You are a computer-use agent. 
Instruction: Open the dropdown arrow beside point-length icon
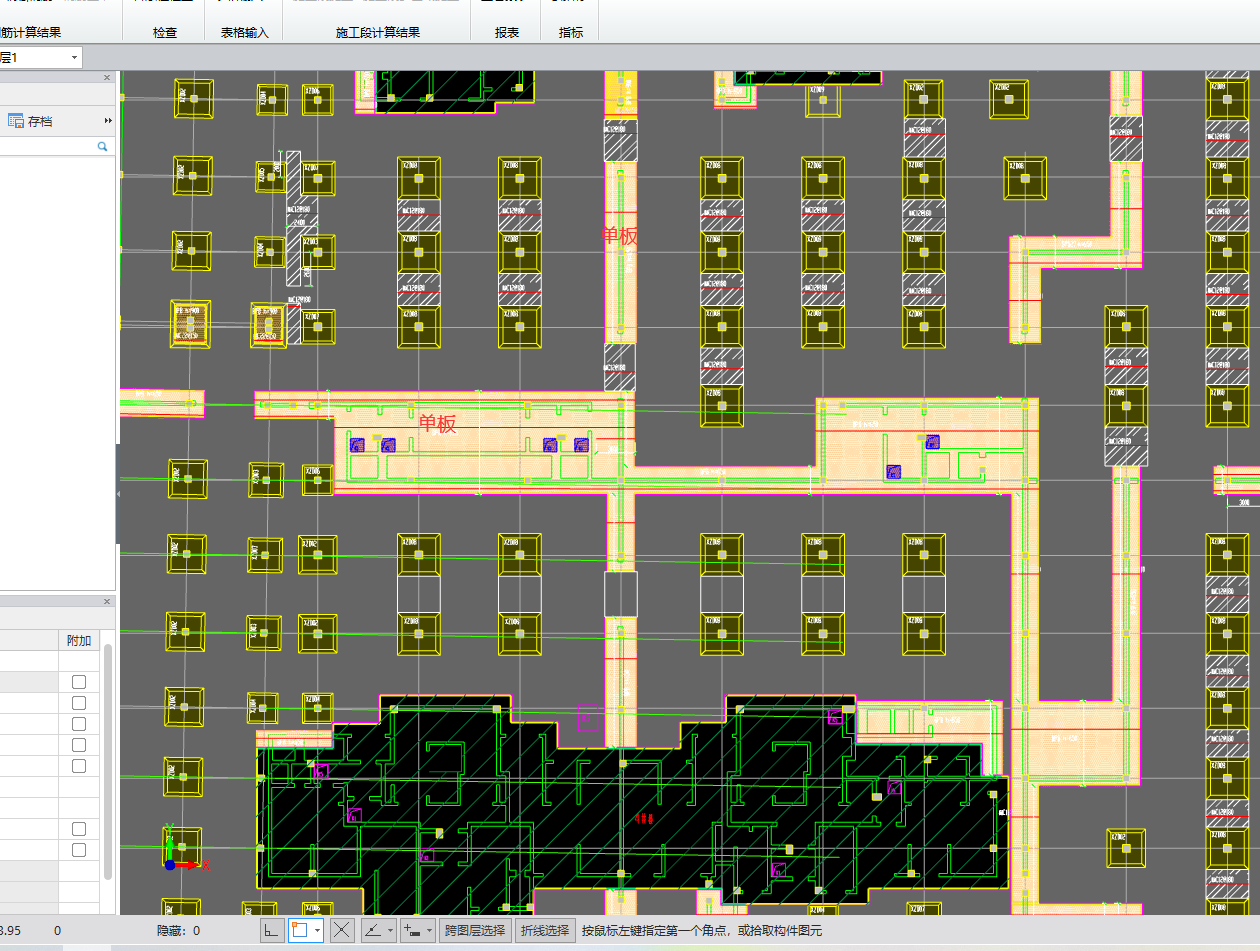pyautogui.click(x=430, y=930)
